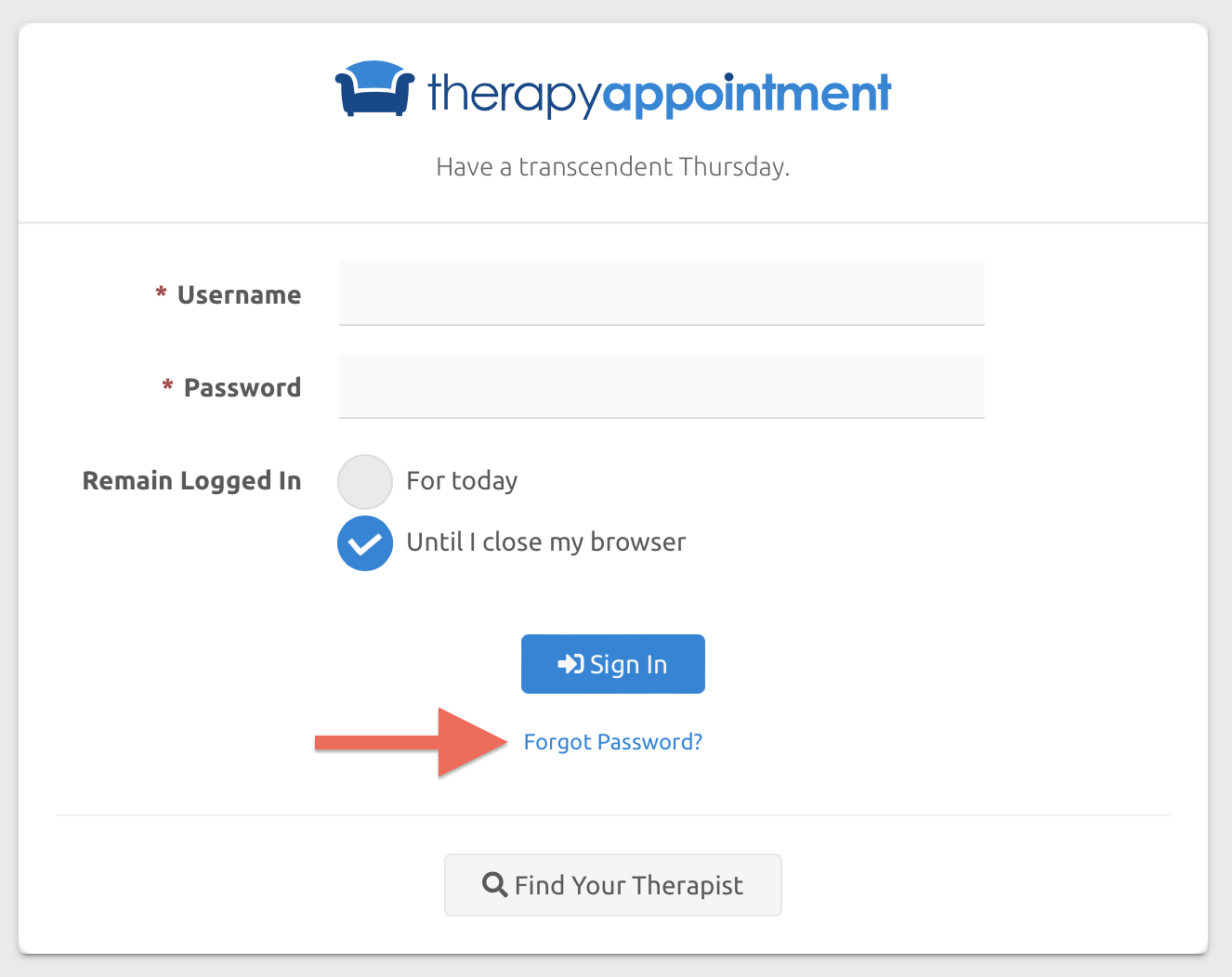Click the magnifying glass search icon
The width and height of the screenshot is (1232, 977).
[493, 884]
